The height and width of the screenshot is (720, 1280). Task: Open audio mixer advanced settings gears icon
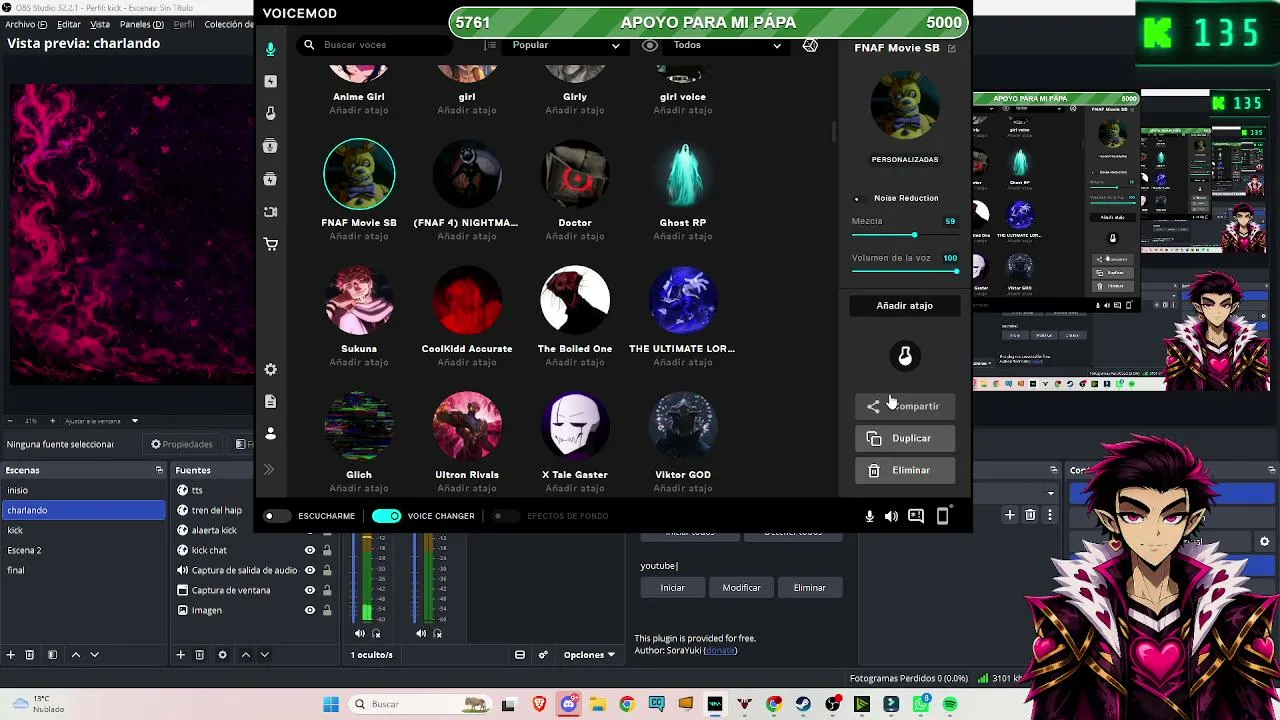(x=543, y=655)
